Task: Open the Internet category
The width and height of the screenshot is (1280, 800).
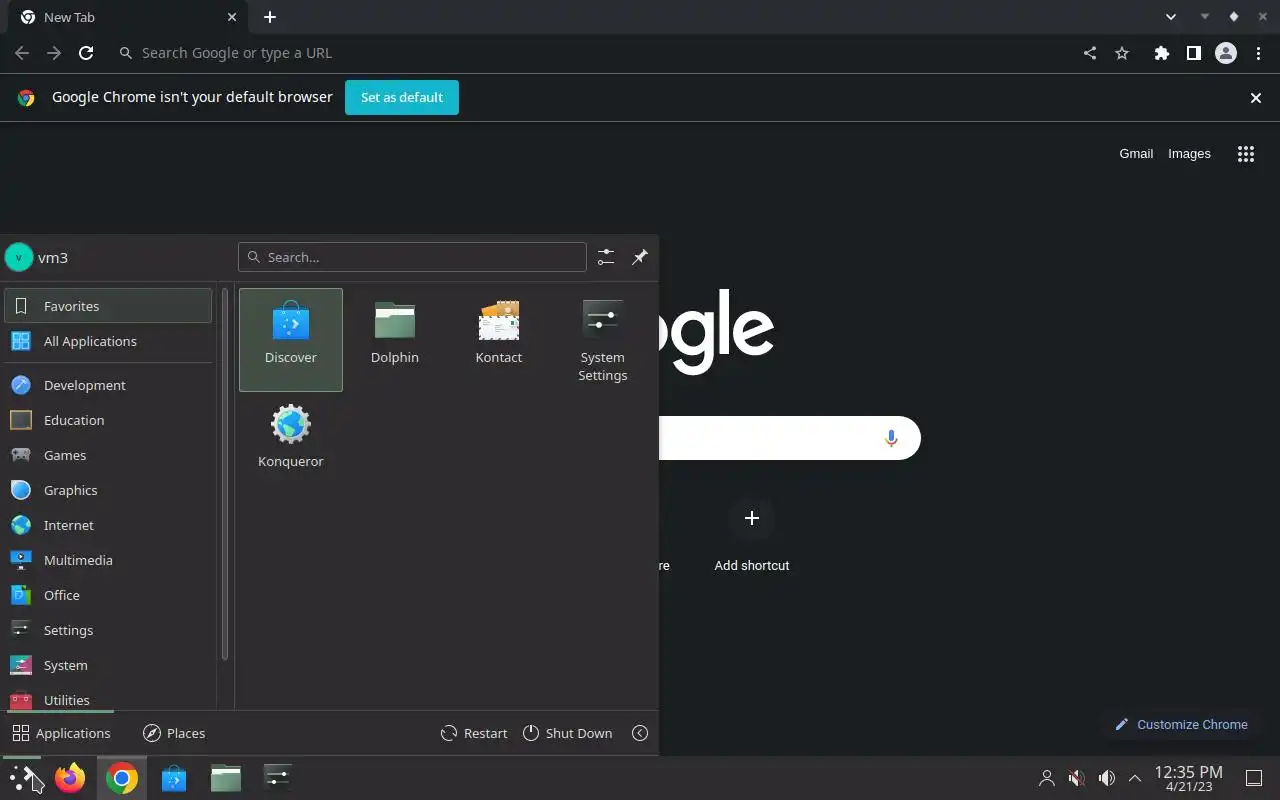Action: pos(108,525)
